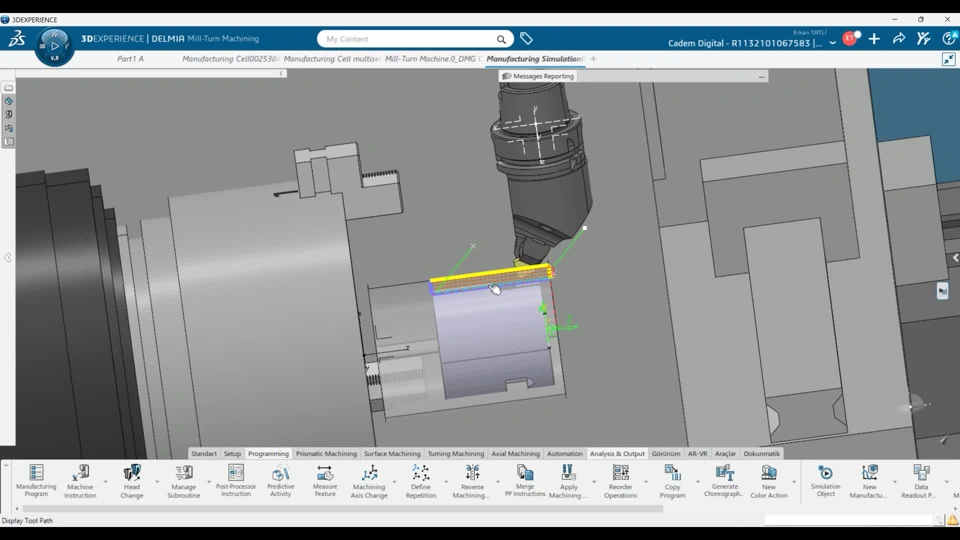Open the 3D compass play button
The image size is (960, 540).
coord(54,46)
